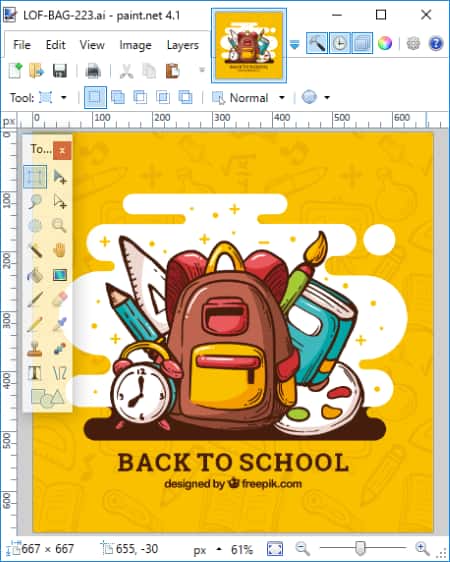Image resolution: width=450 pixels, height=562 pixels.
Task: Select the Gradient tool
Action: 59,275
